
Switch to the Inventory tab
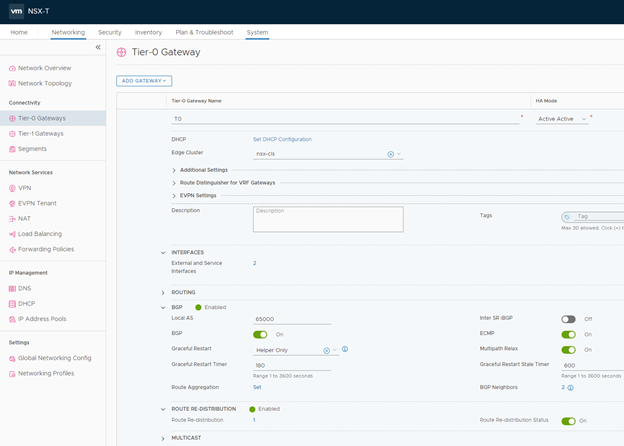(148, 33)
